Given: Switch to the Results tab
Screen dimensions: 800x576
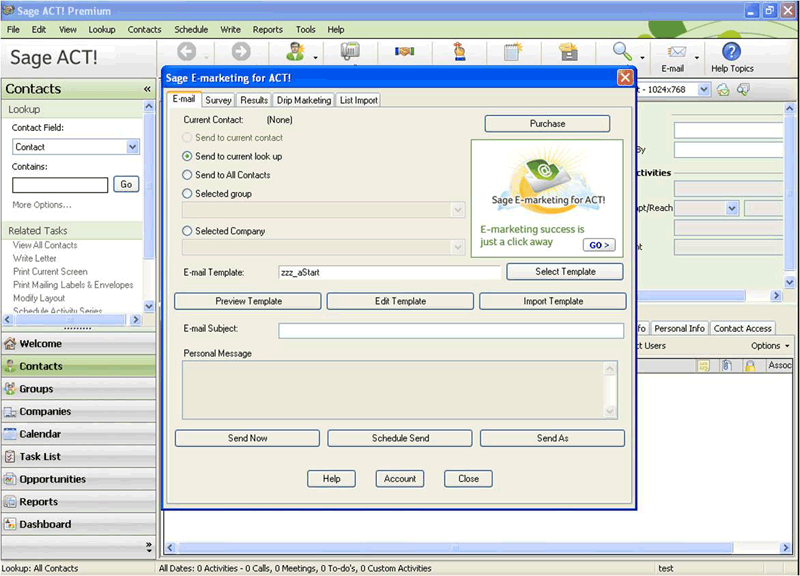Looking at the screenshot, I should pos(254,101).
